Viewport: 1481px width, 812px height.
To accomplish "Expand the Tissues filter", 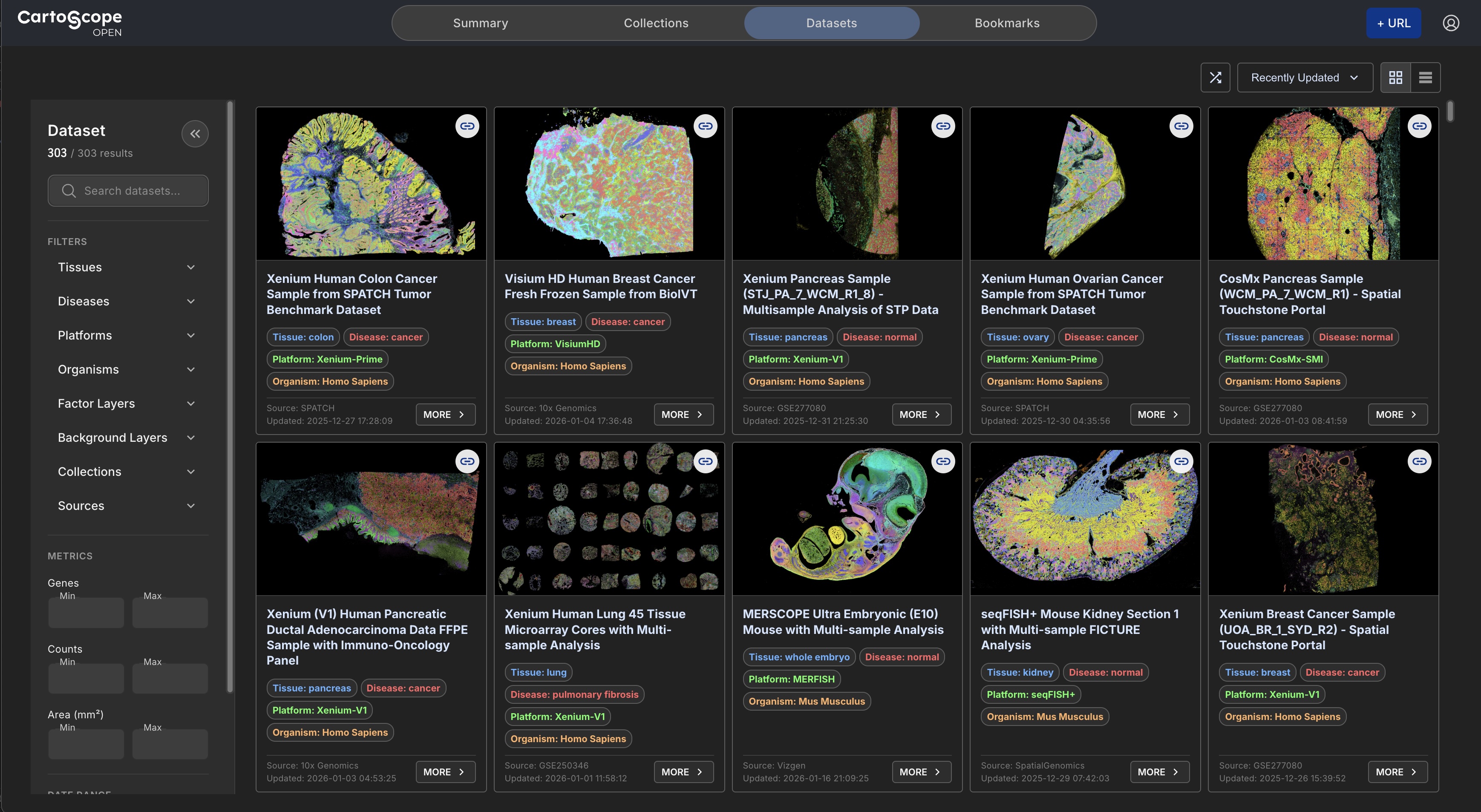I will point(127,267).
